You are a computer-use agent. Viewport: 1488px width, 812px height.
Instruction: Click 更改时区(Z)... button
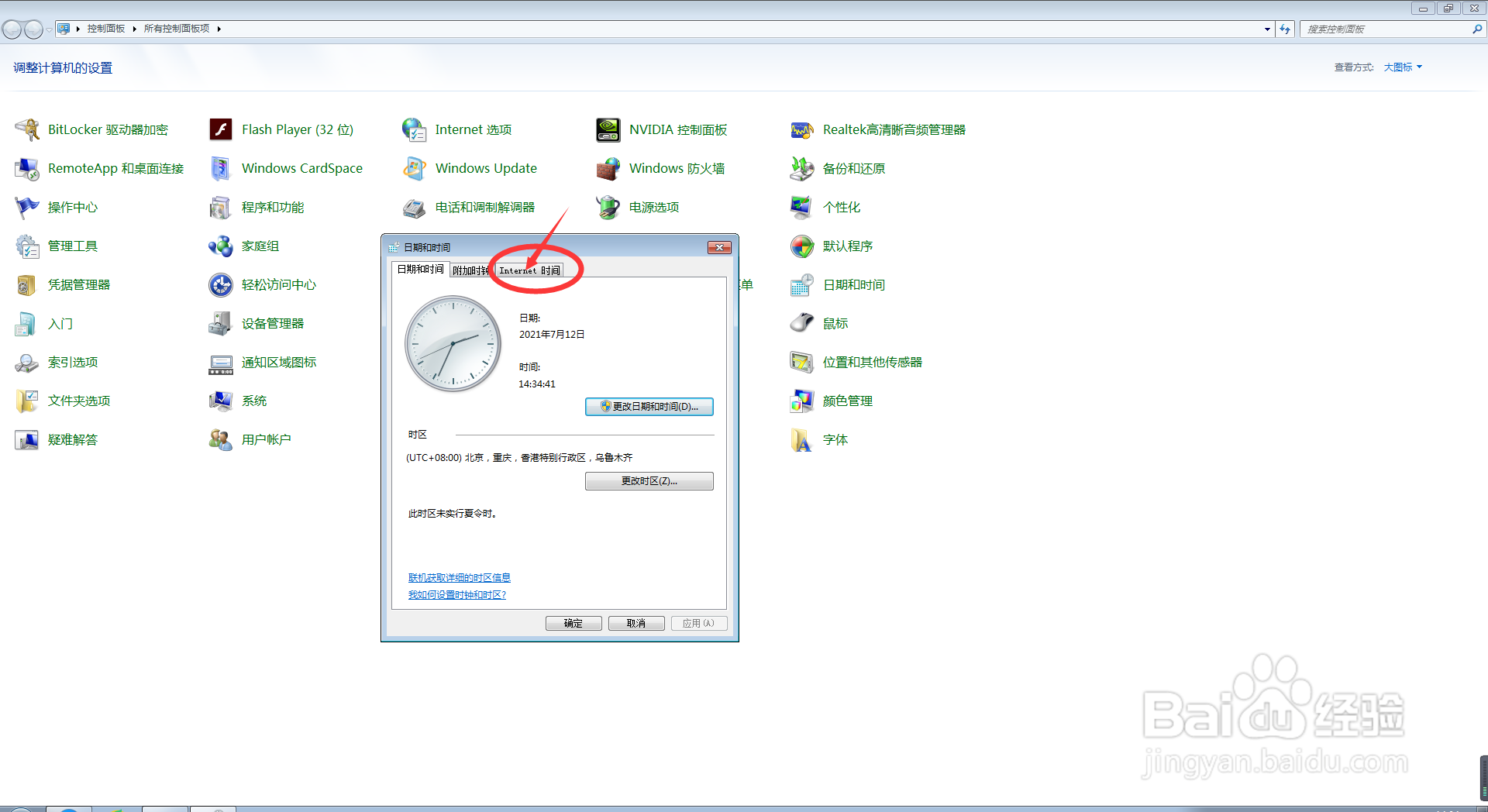tap(649, 481)
